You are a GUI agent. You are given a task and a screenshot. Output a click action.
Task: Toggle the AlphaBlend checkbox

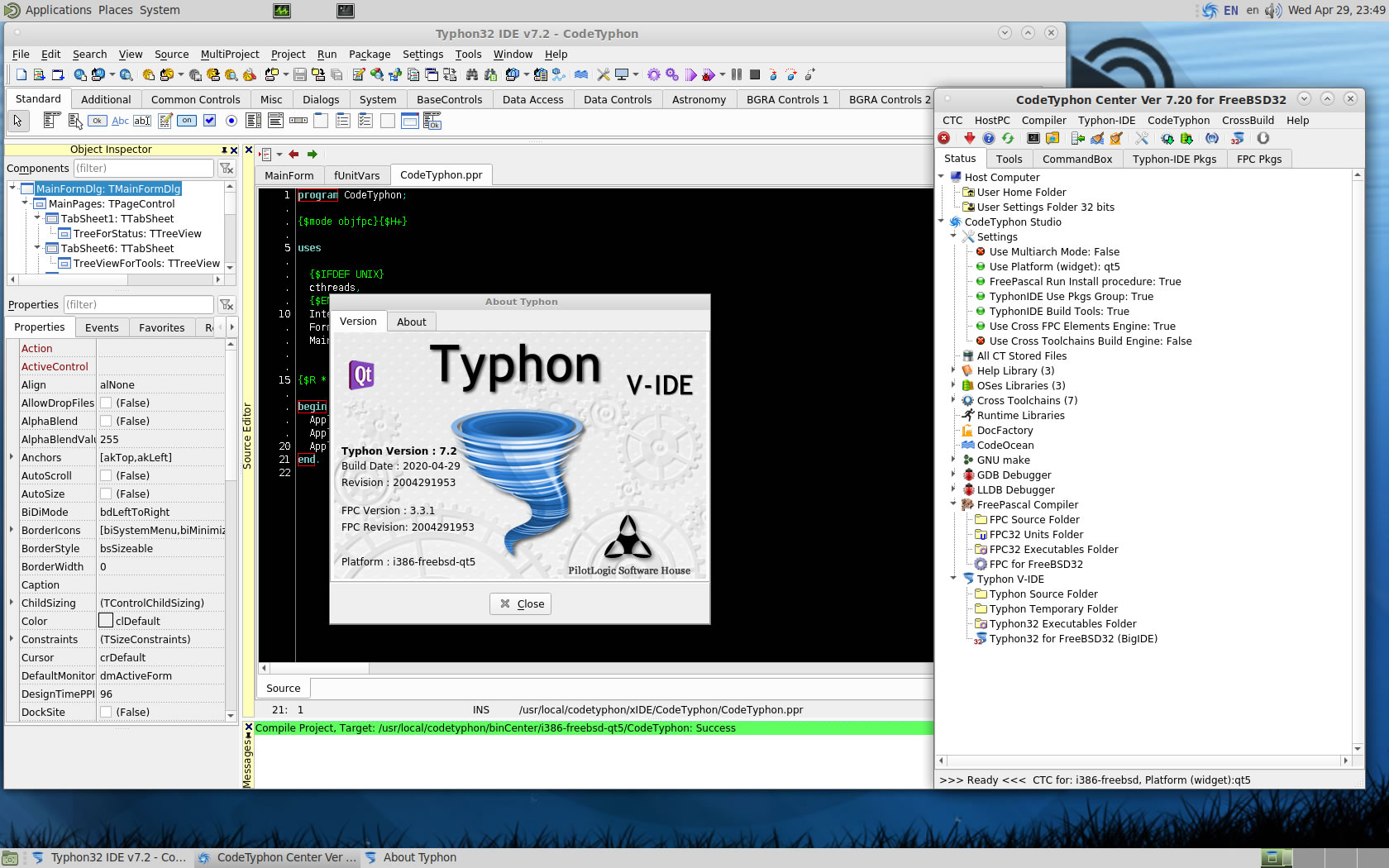[106, 422]
